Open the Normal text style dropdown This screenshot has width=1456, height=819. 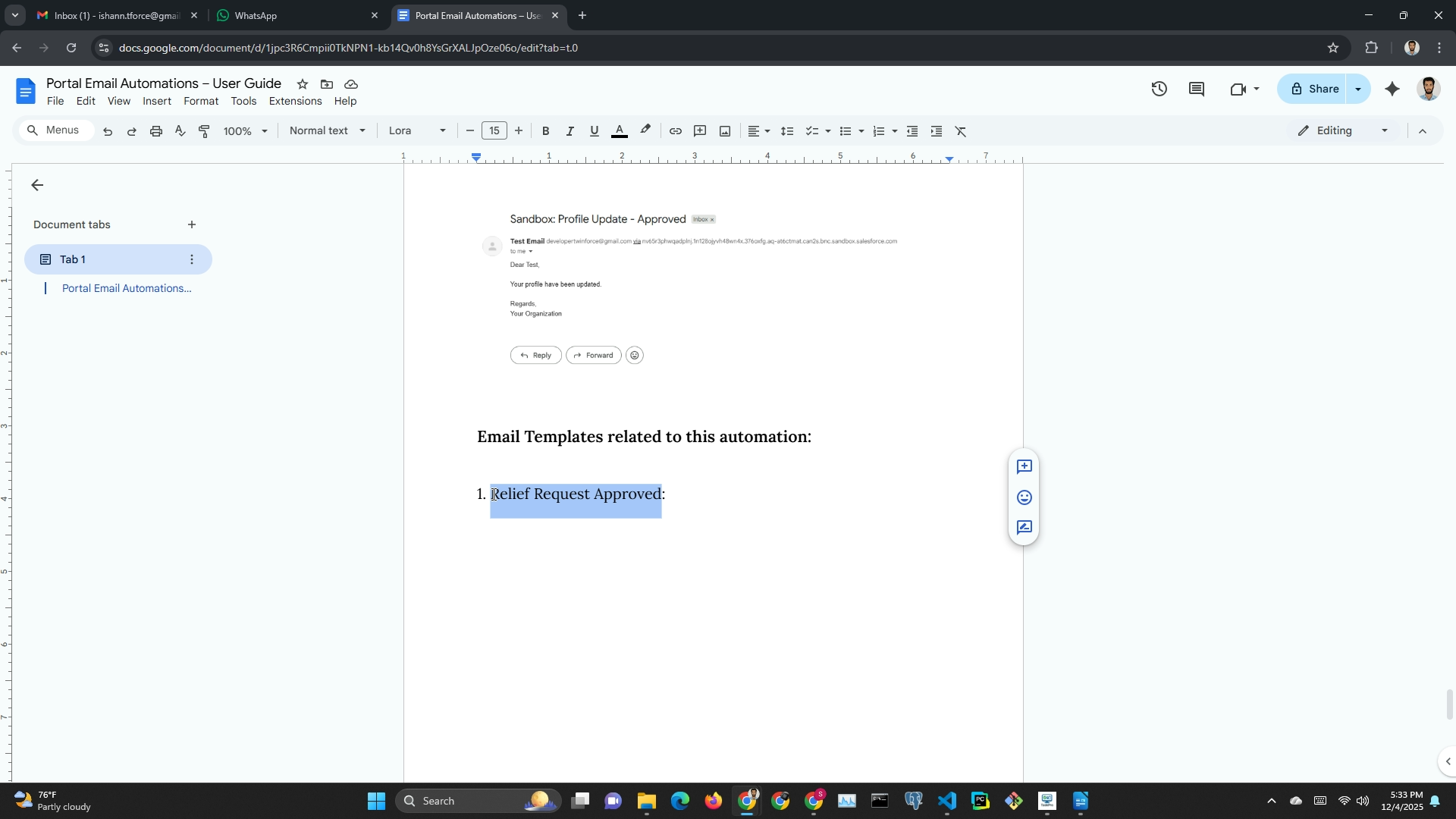tap(328, 130)
